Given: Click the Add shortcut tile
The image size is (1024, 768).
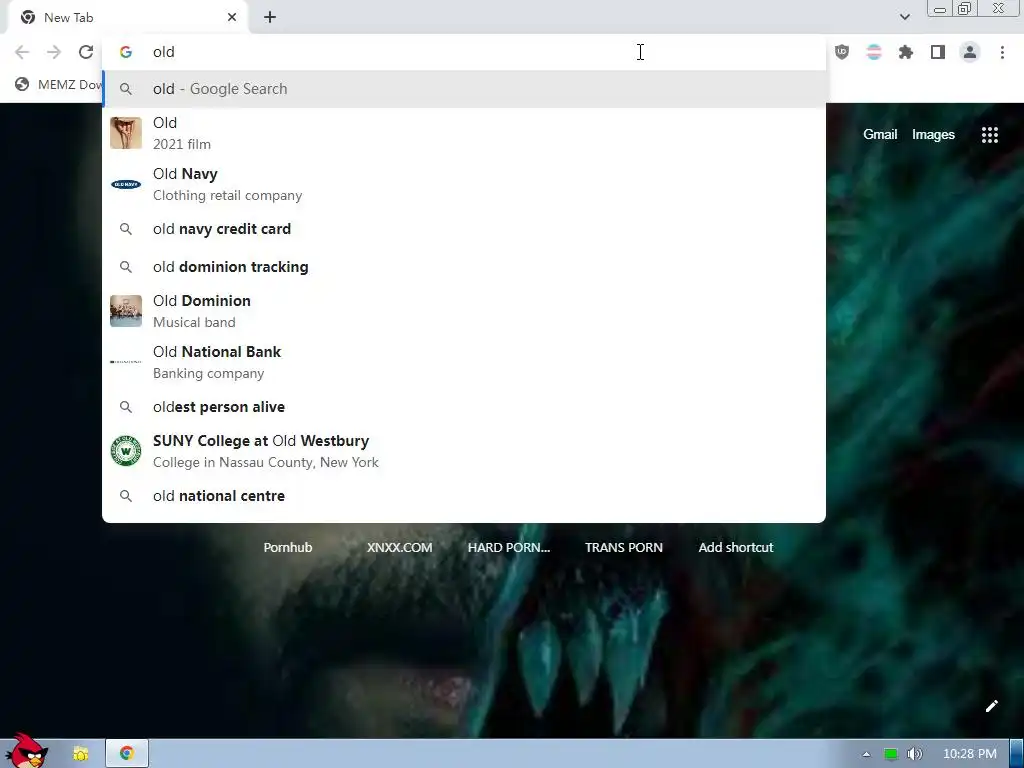Looking at the screenshot, I should pyautogui.click(x=735, y=547).
